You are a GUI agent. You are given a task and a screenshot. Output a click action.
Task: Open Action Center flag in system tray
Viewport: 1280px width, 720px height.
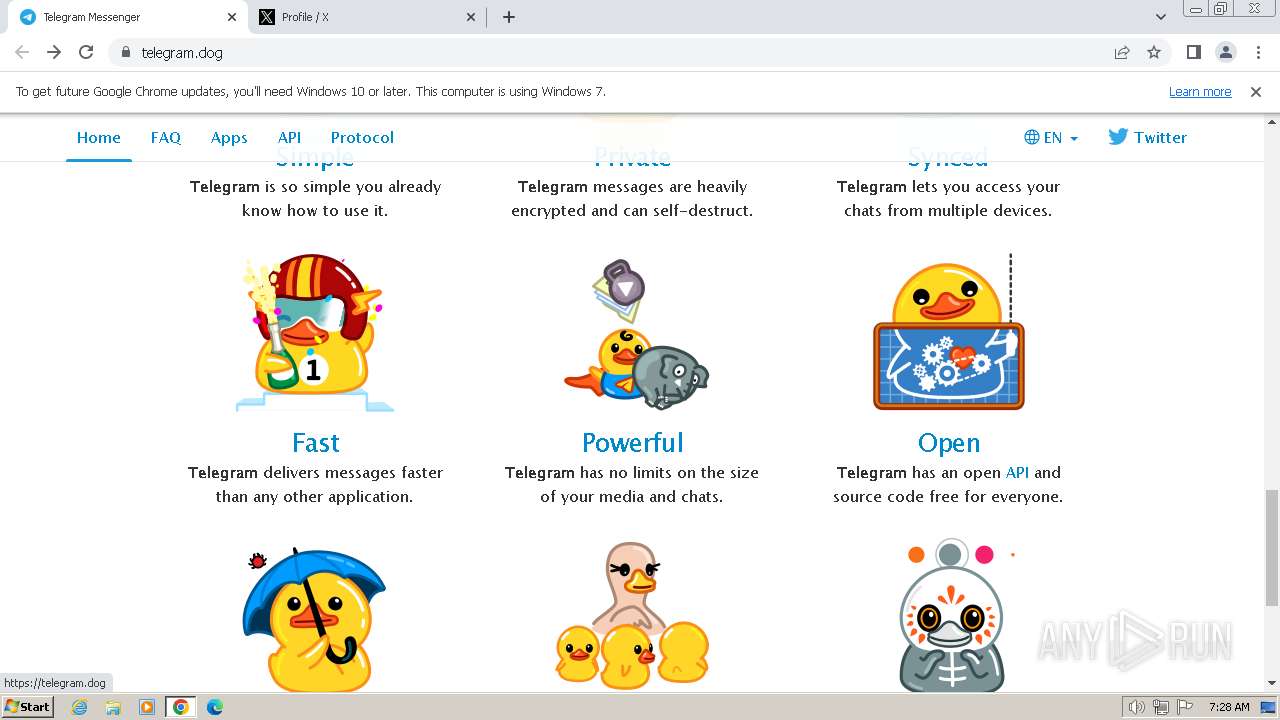click(x=1184, y=707)
